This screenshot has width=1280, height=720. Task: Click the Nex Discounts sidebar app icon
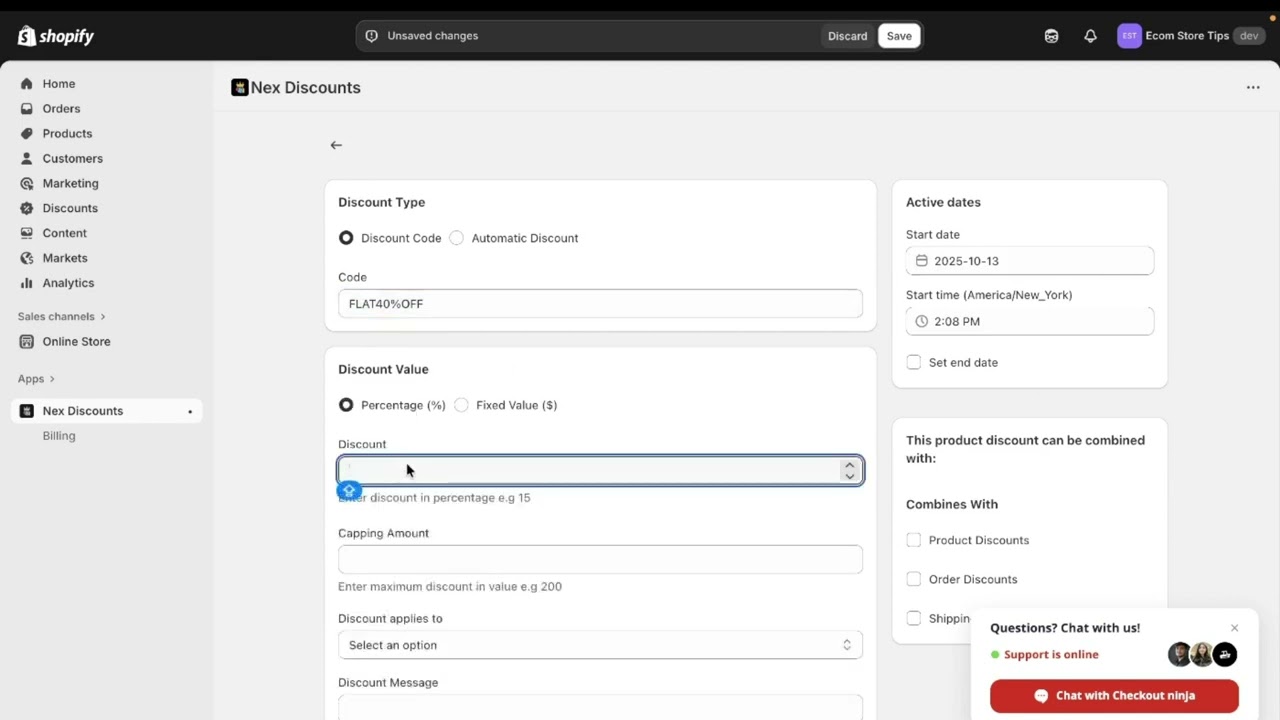[27, 411]
